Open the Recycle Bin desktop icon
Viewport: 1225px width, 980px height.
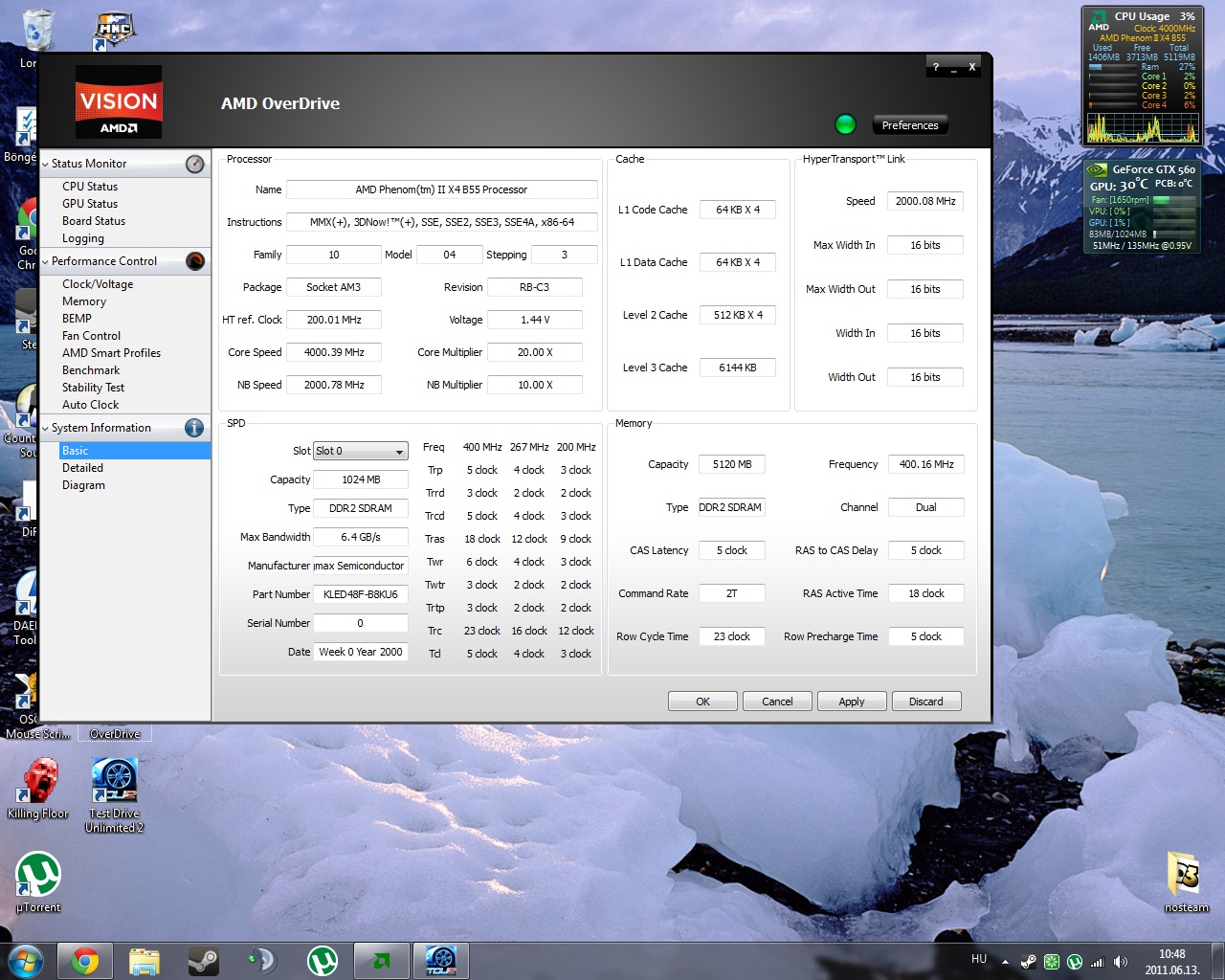coord(36,29)
